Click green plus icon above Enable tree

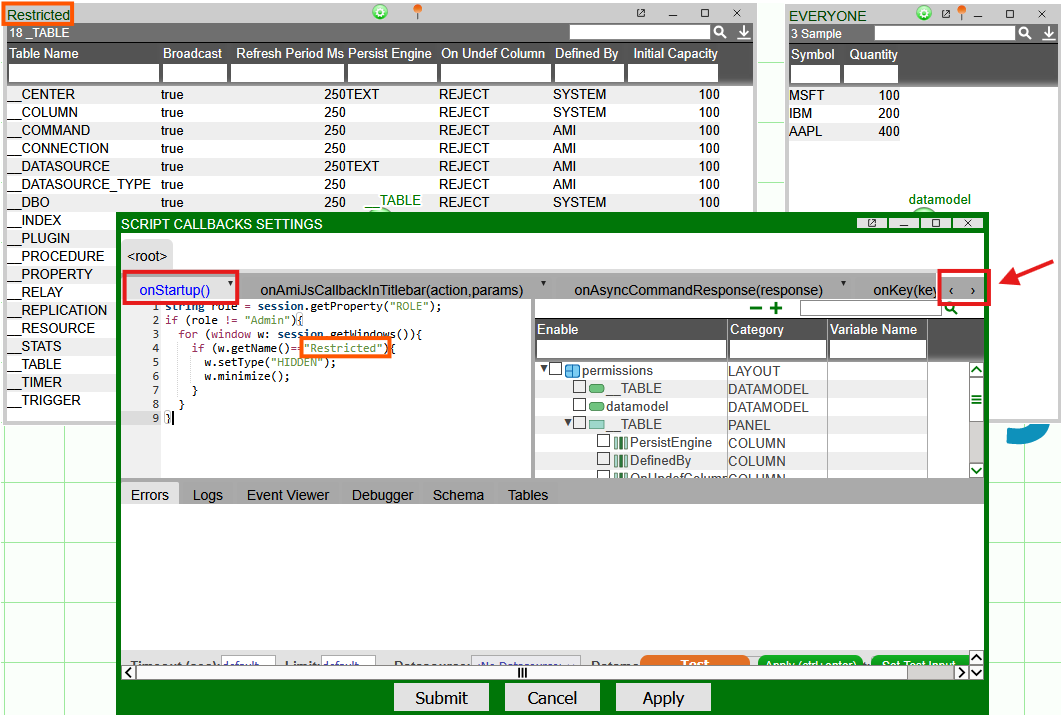(x=776, y=309)
